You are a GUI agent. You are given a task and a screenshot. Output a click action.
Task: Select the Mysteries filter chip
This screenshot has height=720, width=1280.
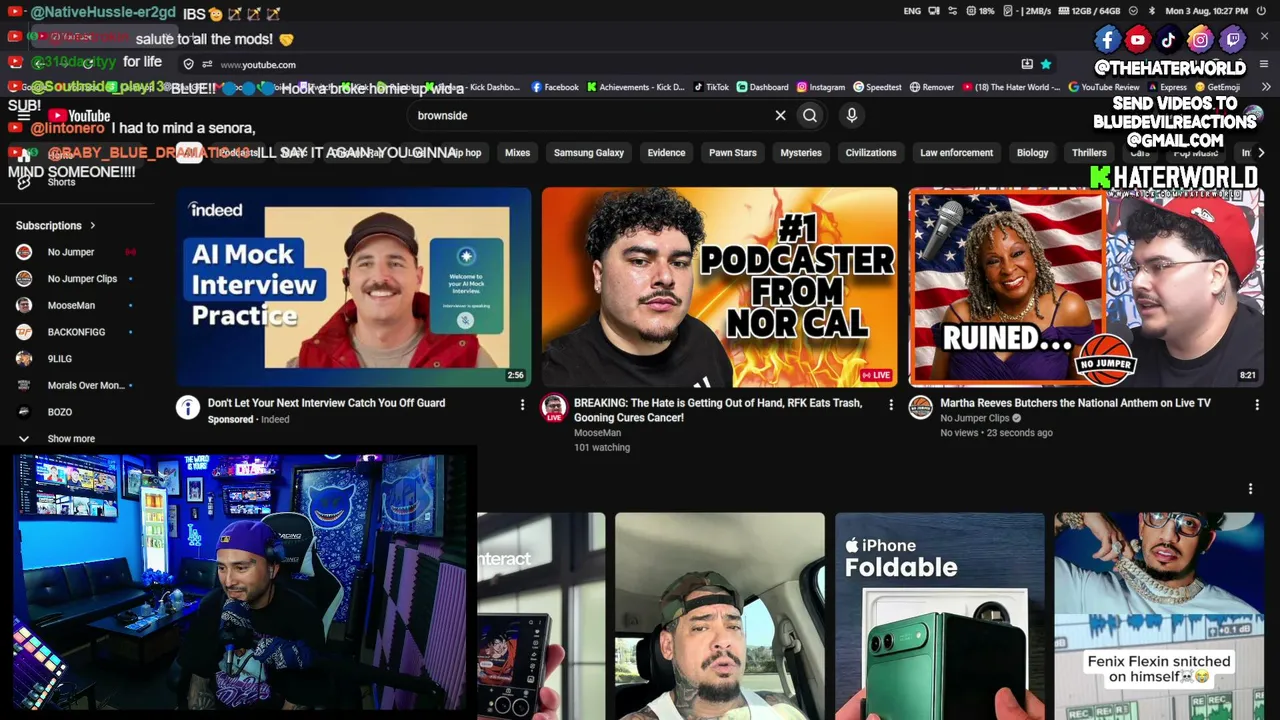[801, 153]
